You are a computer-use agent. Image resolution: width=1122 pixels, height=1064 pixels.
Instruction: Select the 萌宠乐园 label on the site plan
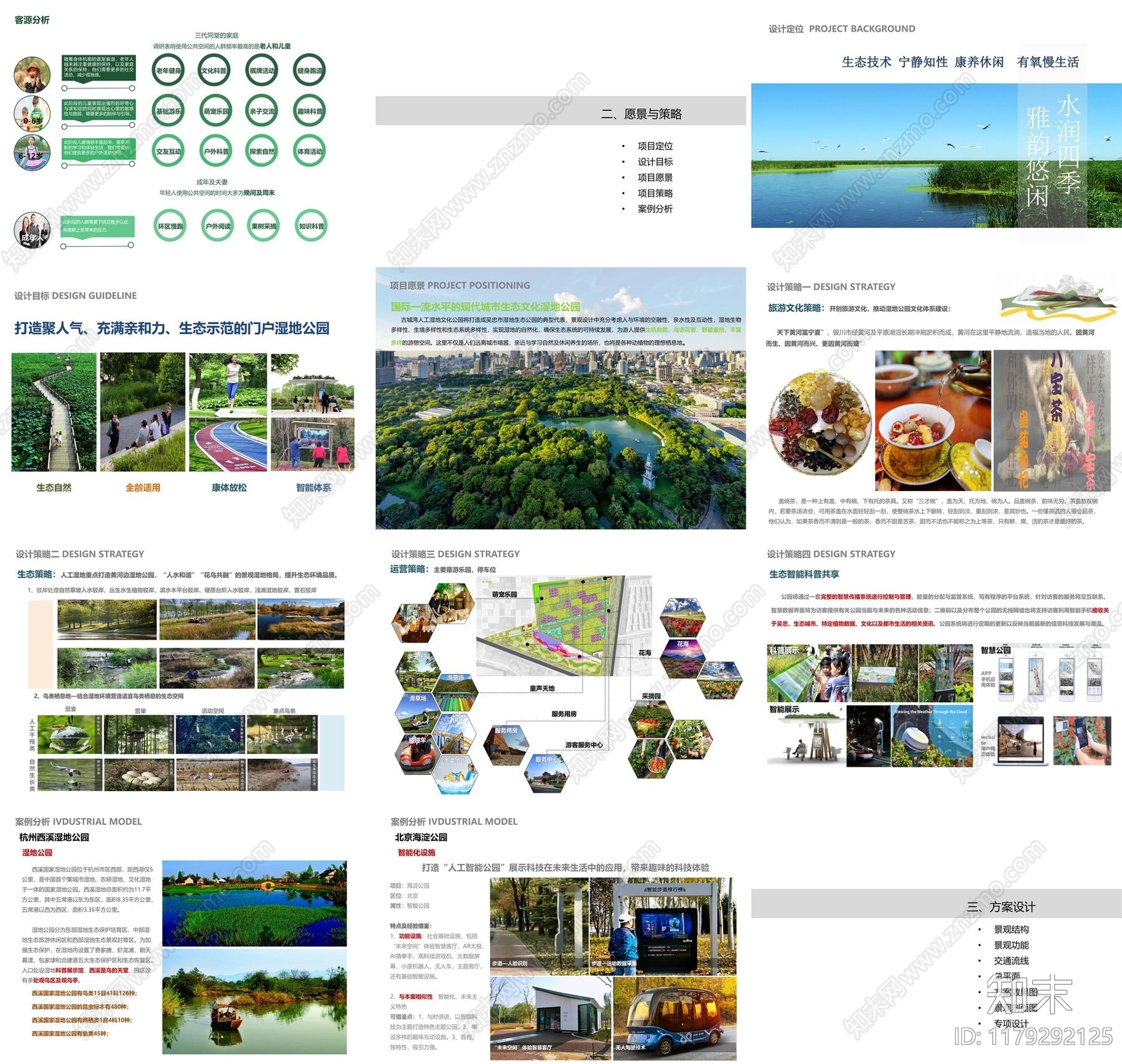(504, 595)
